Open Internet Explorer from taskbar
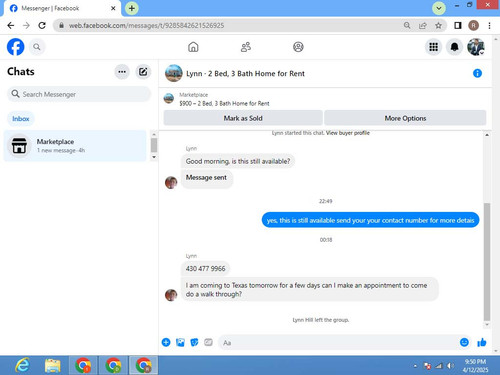The height and width of the screenshot is (375, 500). click(x=22, y=365)
